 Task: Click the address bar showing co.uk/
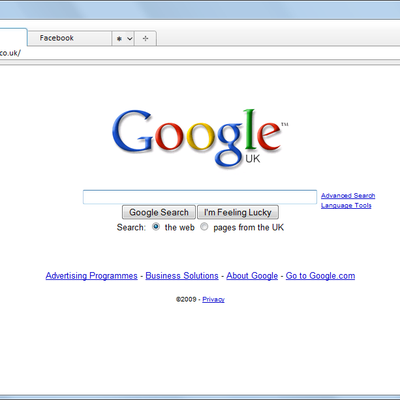(x=200, y=53)
